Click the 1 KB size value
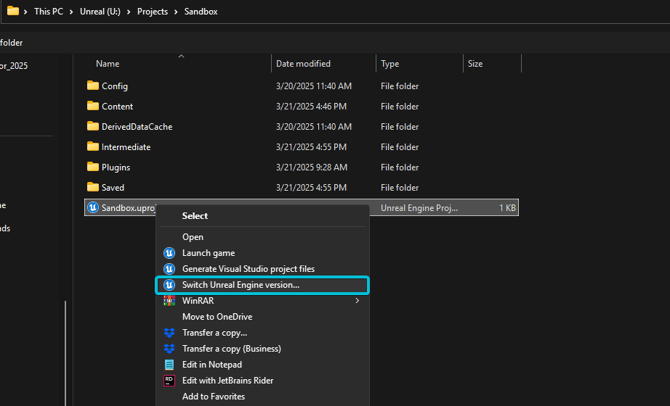The image size is (670, 406). (508, 208)
